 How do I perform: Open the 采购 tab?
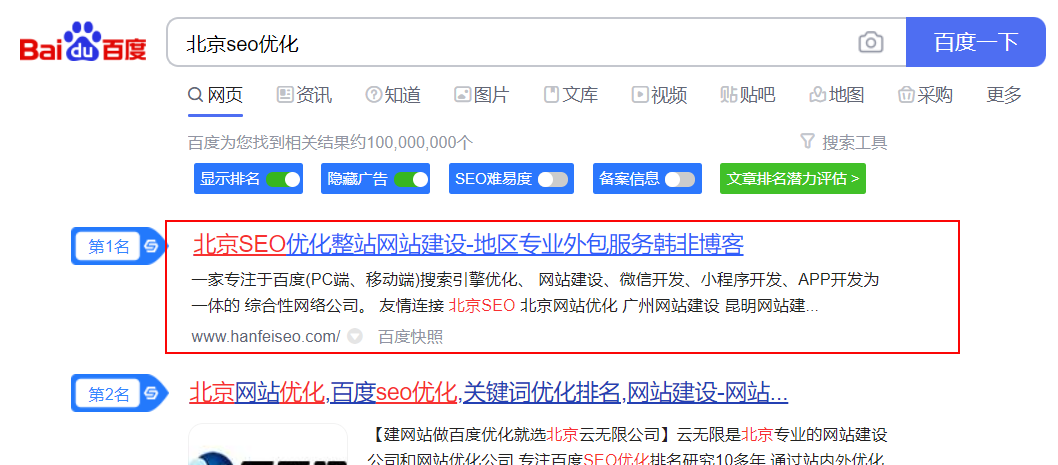click(925, 95)
